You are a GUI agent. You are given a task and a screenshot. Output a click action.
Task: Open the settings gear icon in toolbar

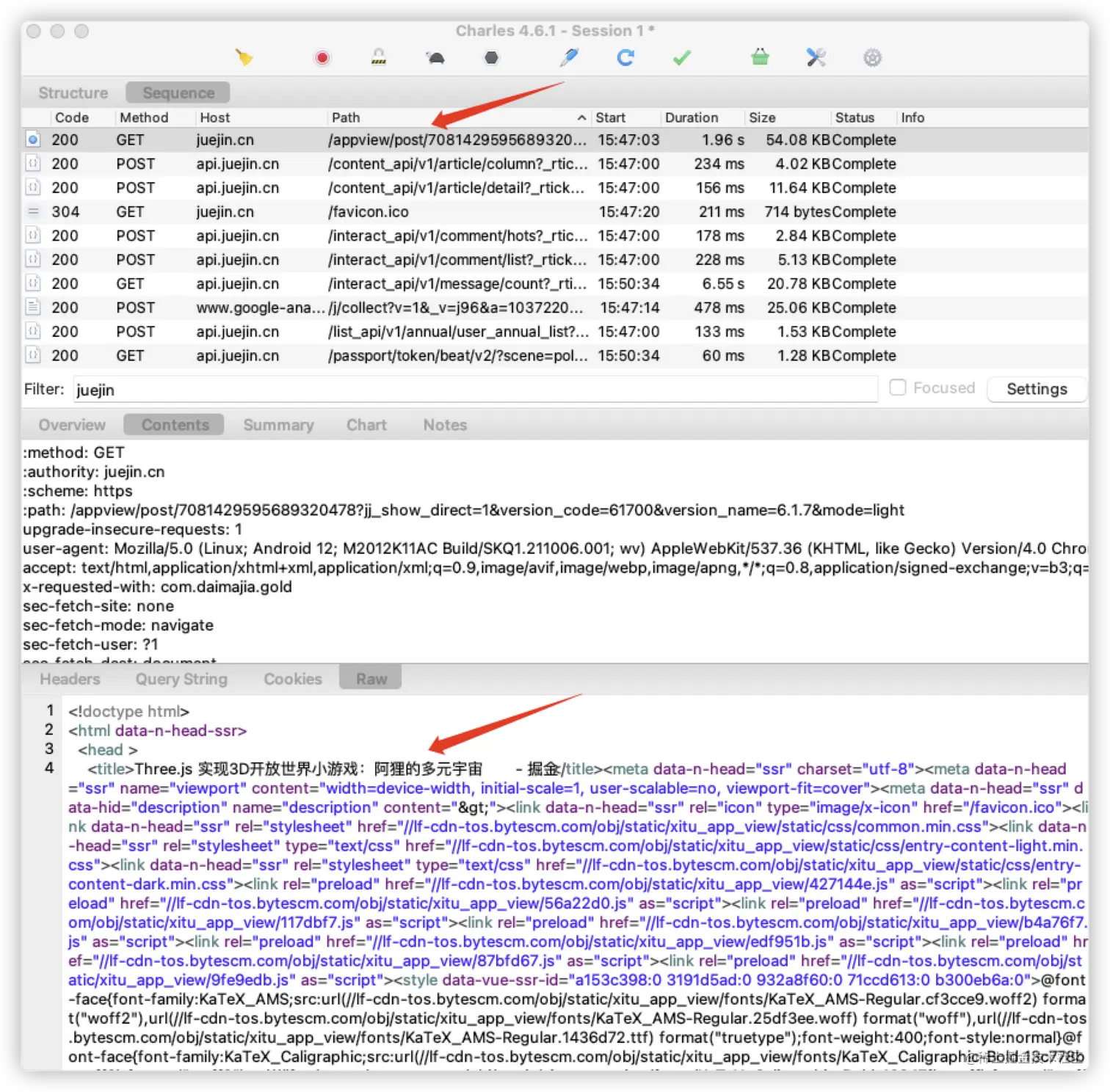872,57
